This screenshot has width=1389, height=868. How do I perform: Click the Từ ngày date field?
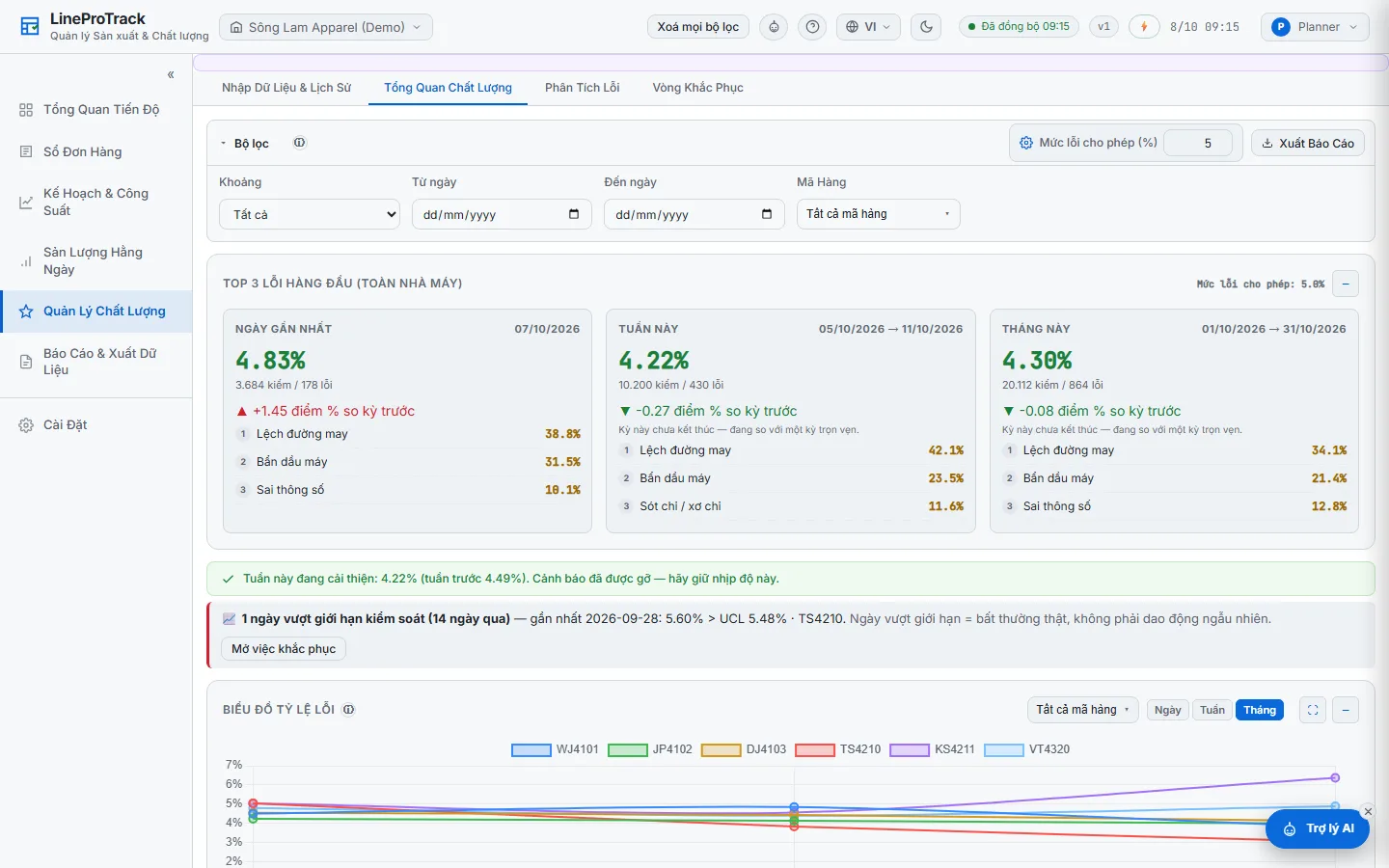502,214
